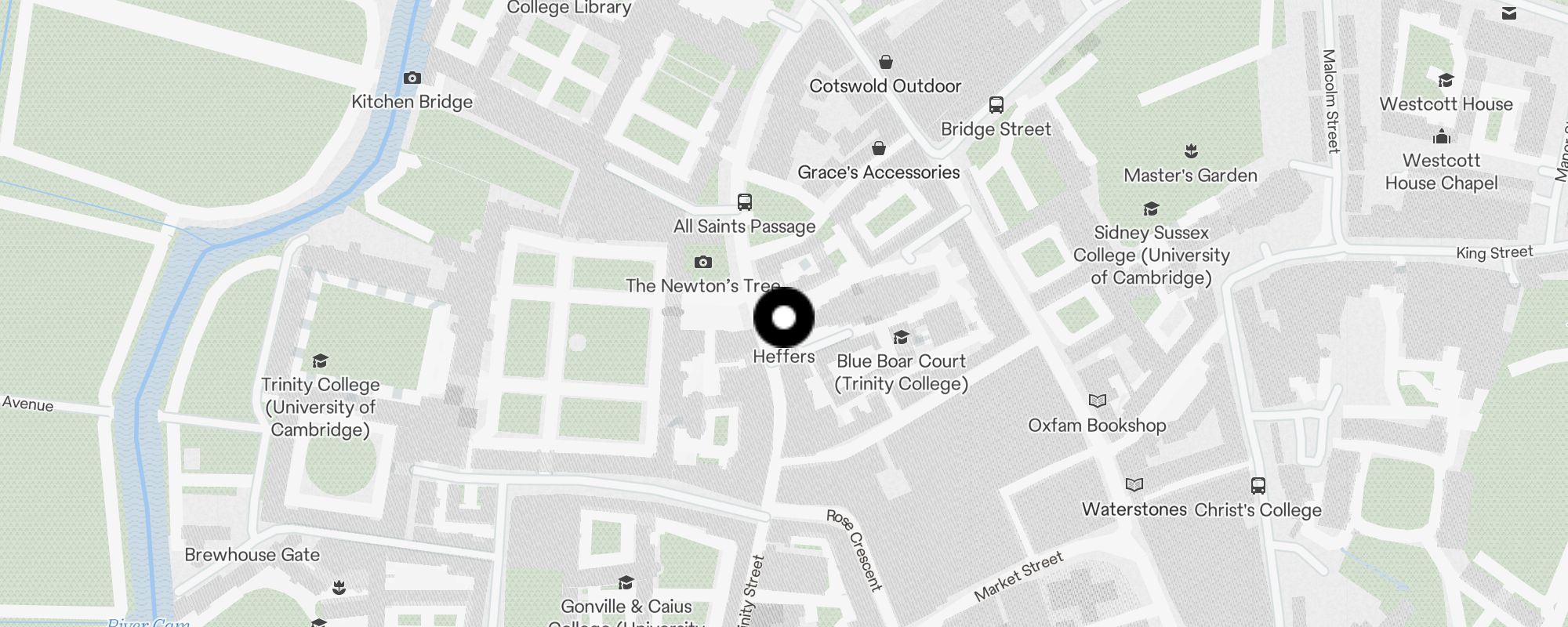This screenshot has height=627, width=1568.
Task: Click the Sidney Sussex College graduation cap icon
Action: click(x=1151, y=208)
